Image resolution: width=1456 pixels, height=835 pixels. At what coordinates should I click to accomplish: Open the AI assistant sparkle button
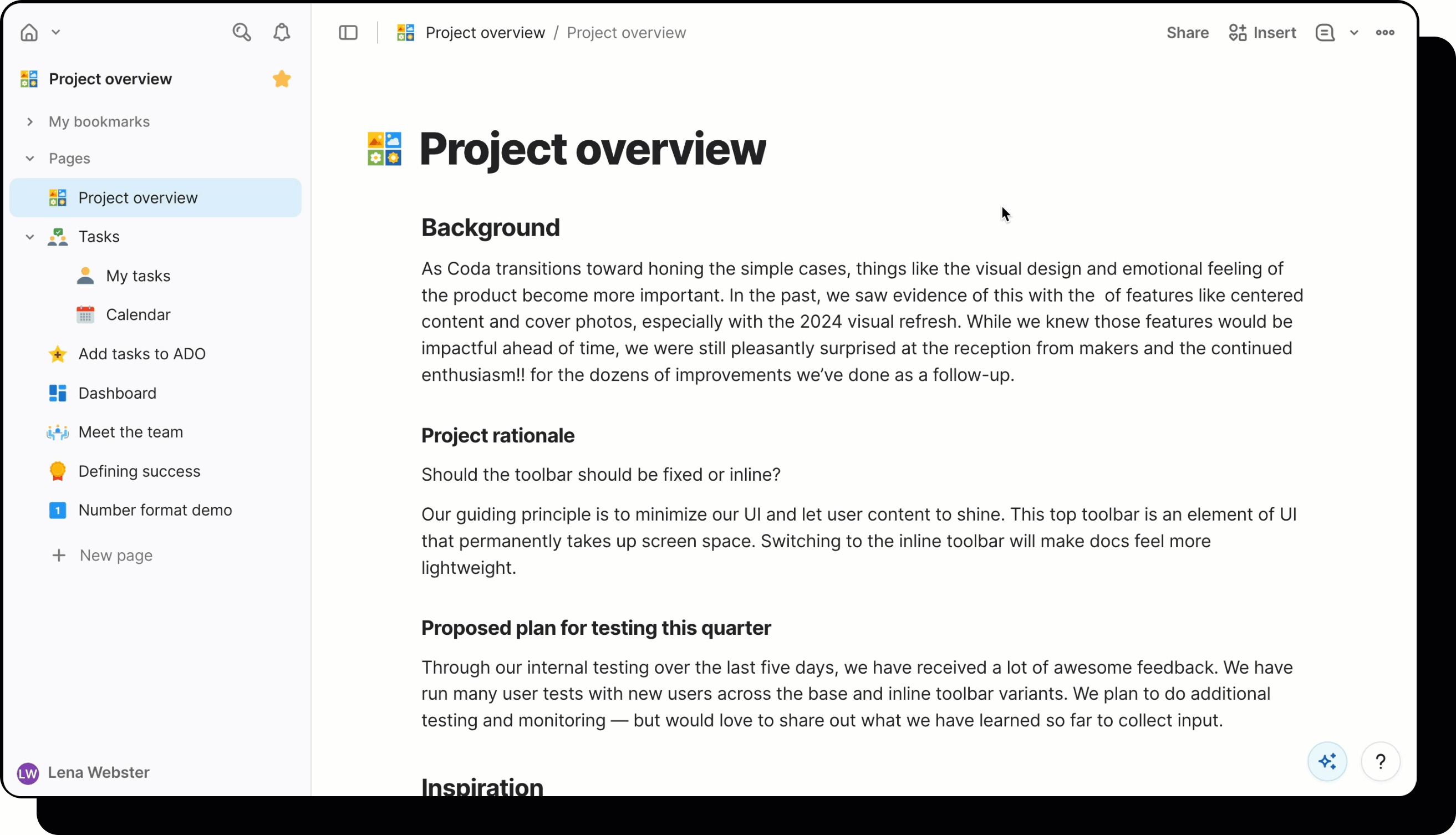[x=1327, y=761]
